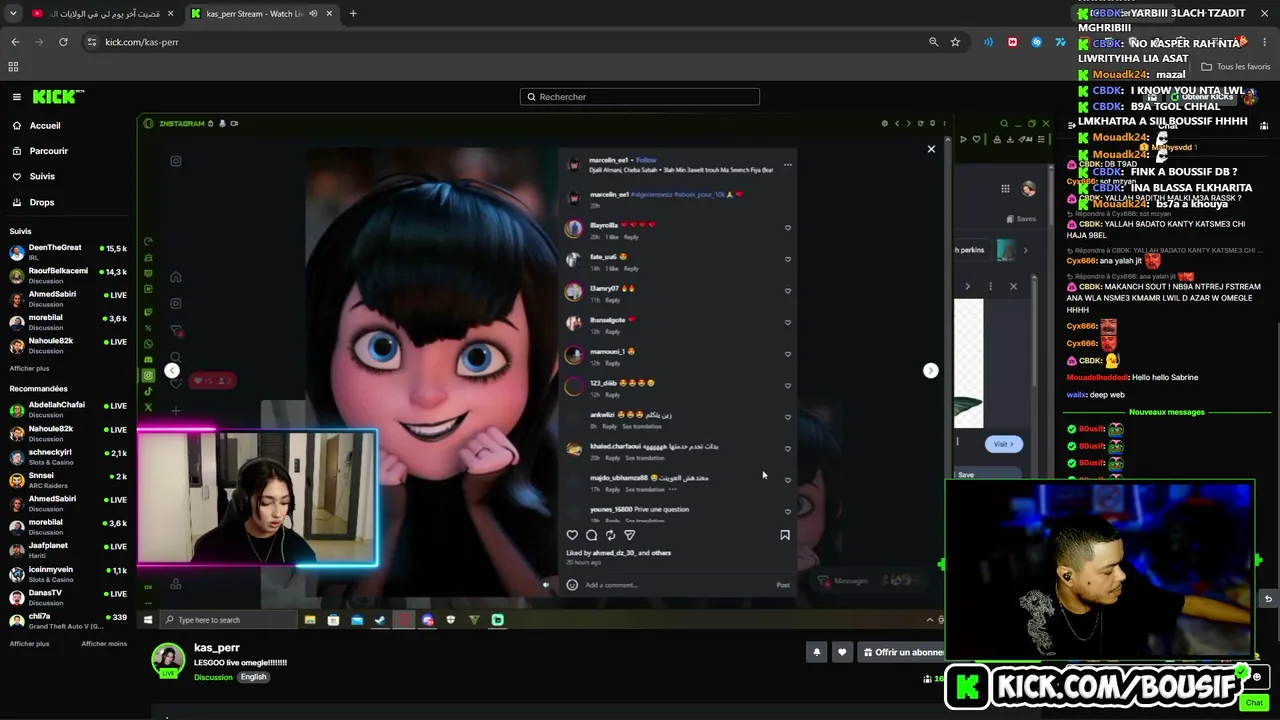Click Windows Start button in stream
Viewport: 1280px width, 720px height.
click(147, 620)
